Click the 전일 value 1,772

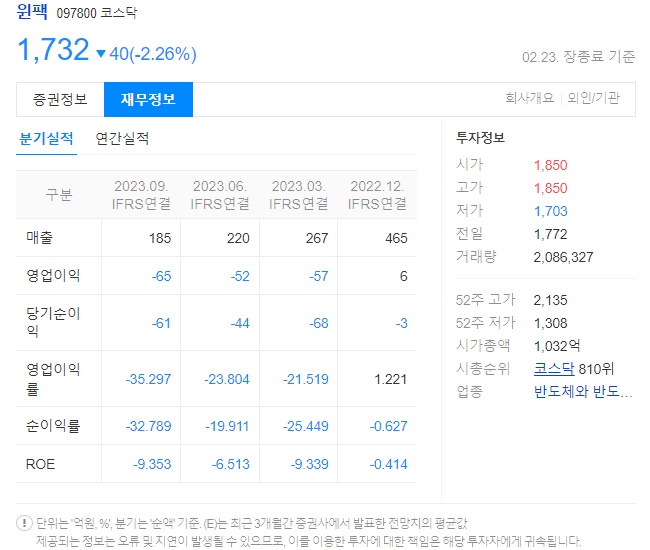pyautogui.click(x=551, y=235)
